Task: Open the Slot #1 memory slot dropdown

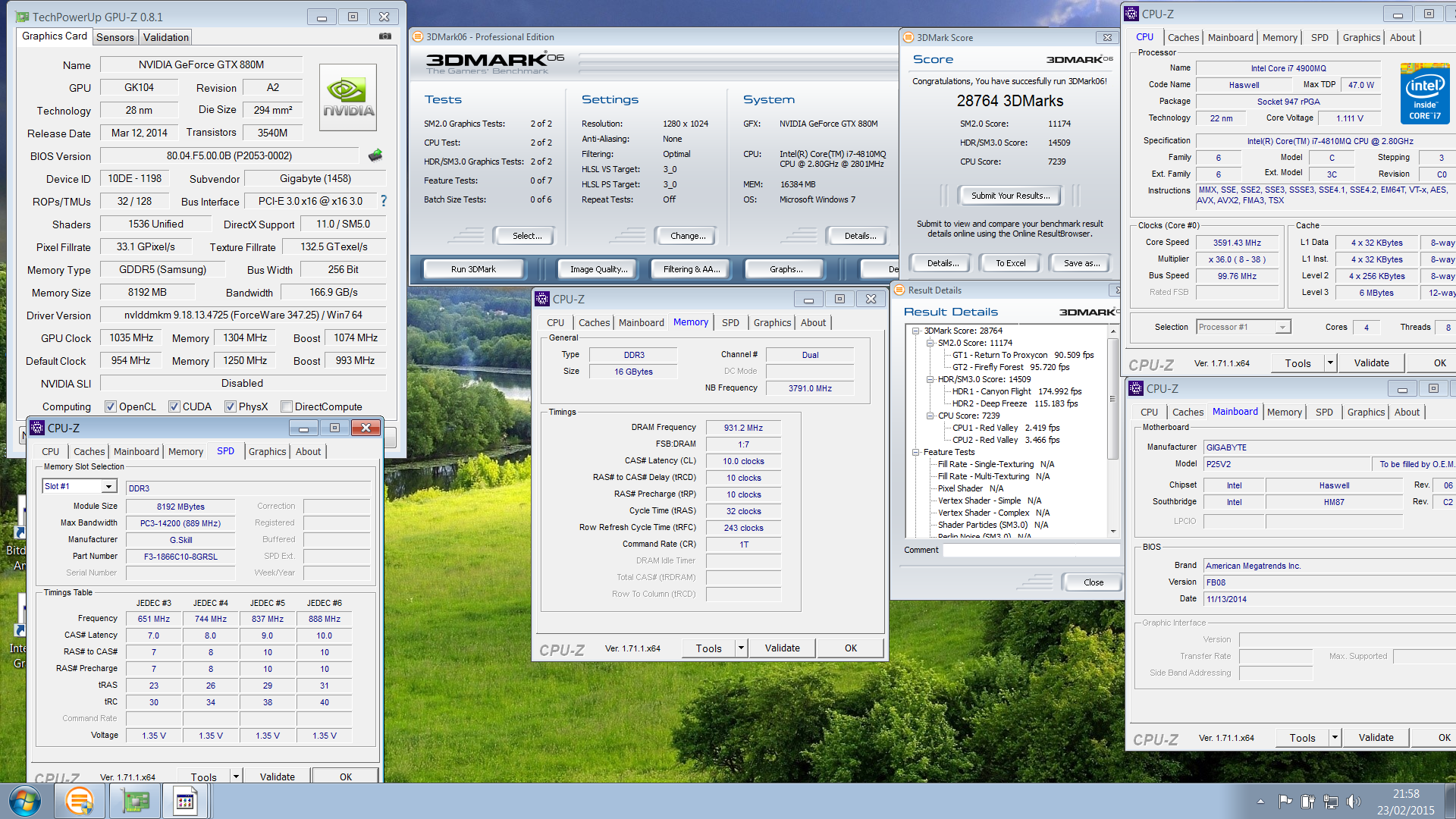Action: click(x=108, y=486)
